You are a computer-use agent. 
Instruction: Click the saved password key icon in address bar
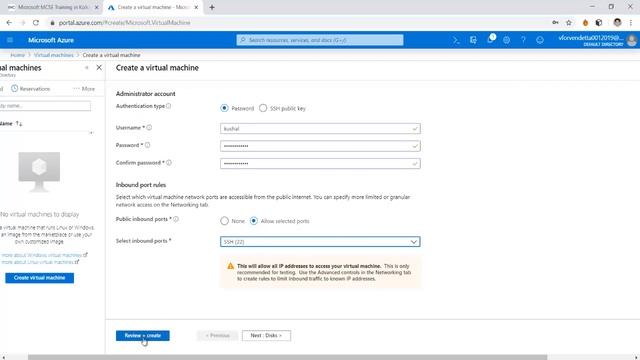(555, 23)
